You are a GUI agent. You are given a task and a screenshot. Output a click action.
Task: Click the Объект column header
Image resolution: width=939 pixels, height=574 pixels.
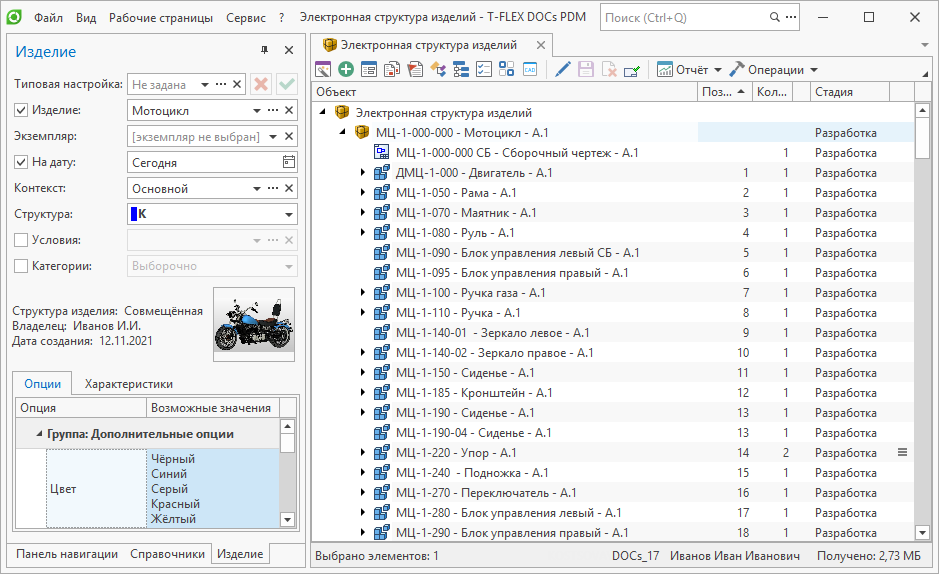(505, 92)
